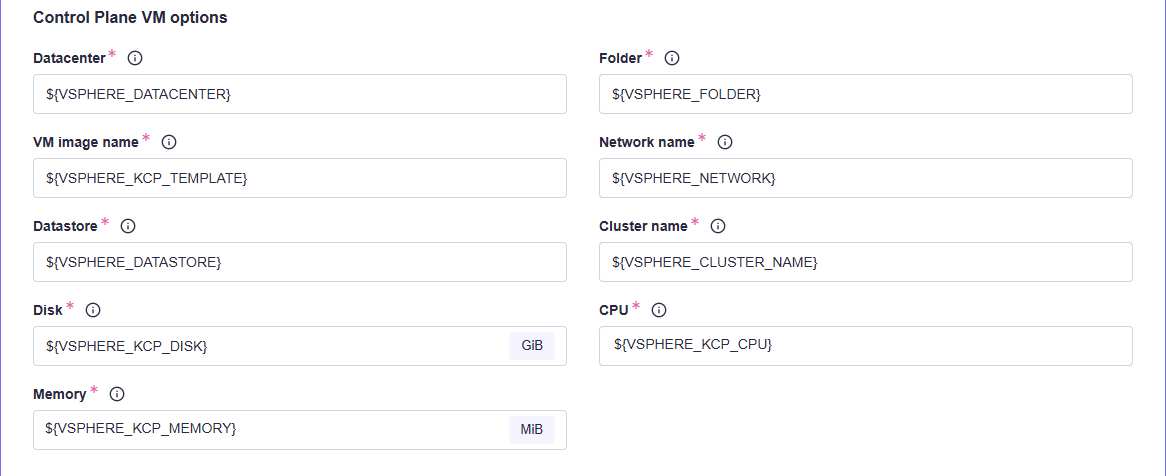Click the Network name info icon
The image size is (1166, 476).
pyautogui.click(x=725, y=142)
